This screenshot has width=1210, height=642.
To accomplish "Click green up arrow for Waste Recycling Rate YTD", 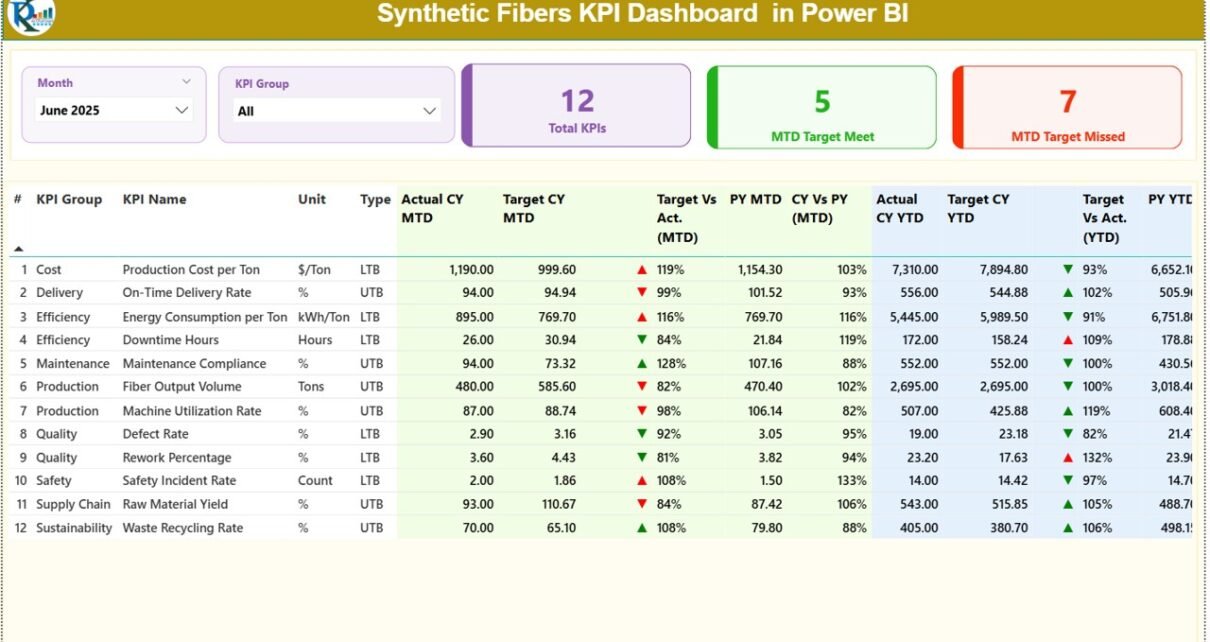I will point(1068,528).
